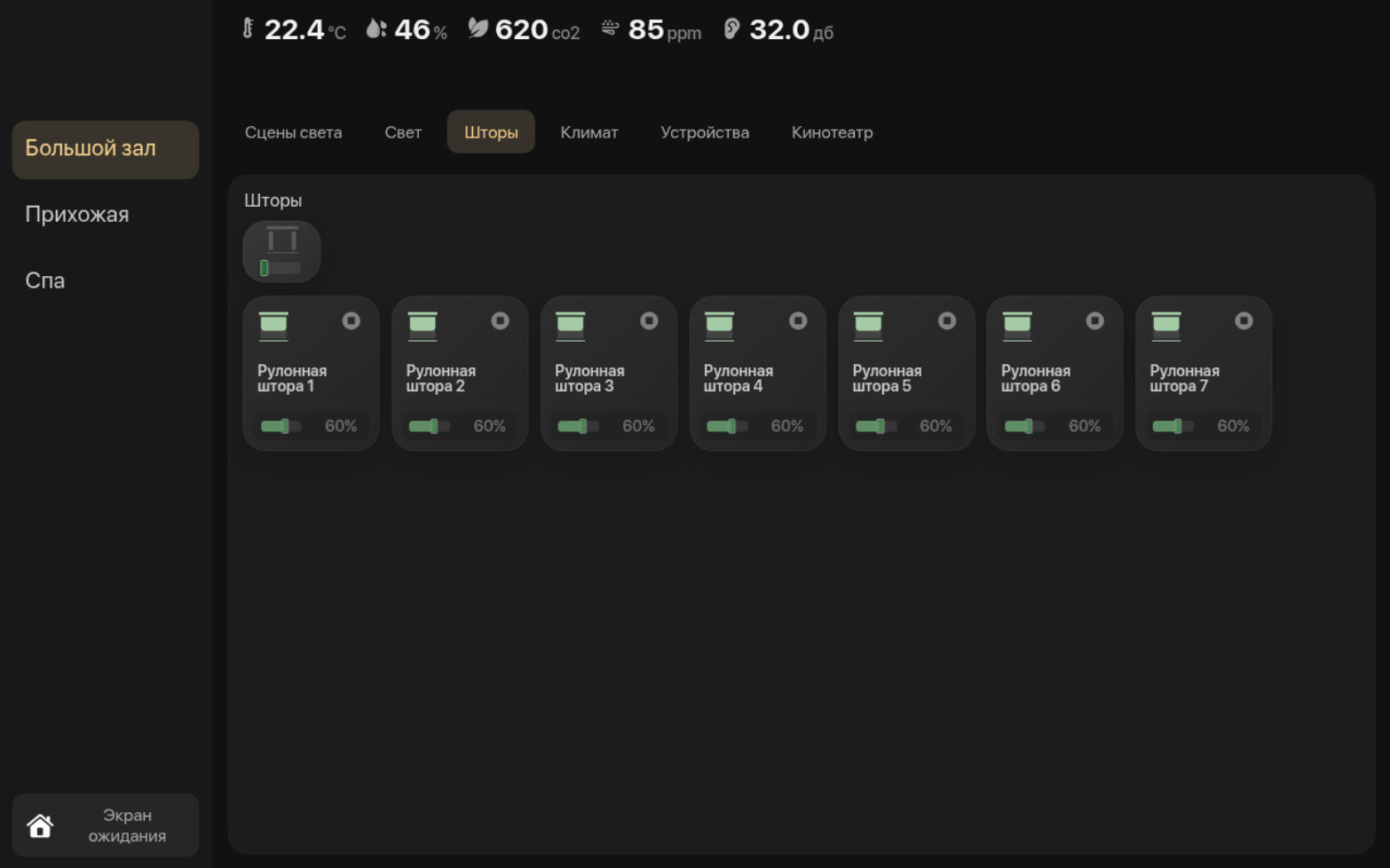Open the Климат tab

click(589, 132)
